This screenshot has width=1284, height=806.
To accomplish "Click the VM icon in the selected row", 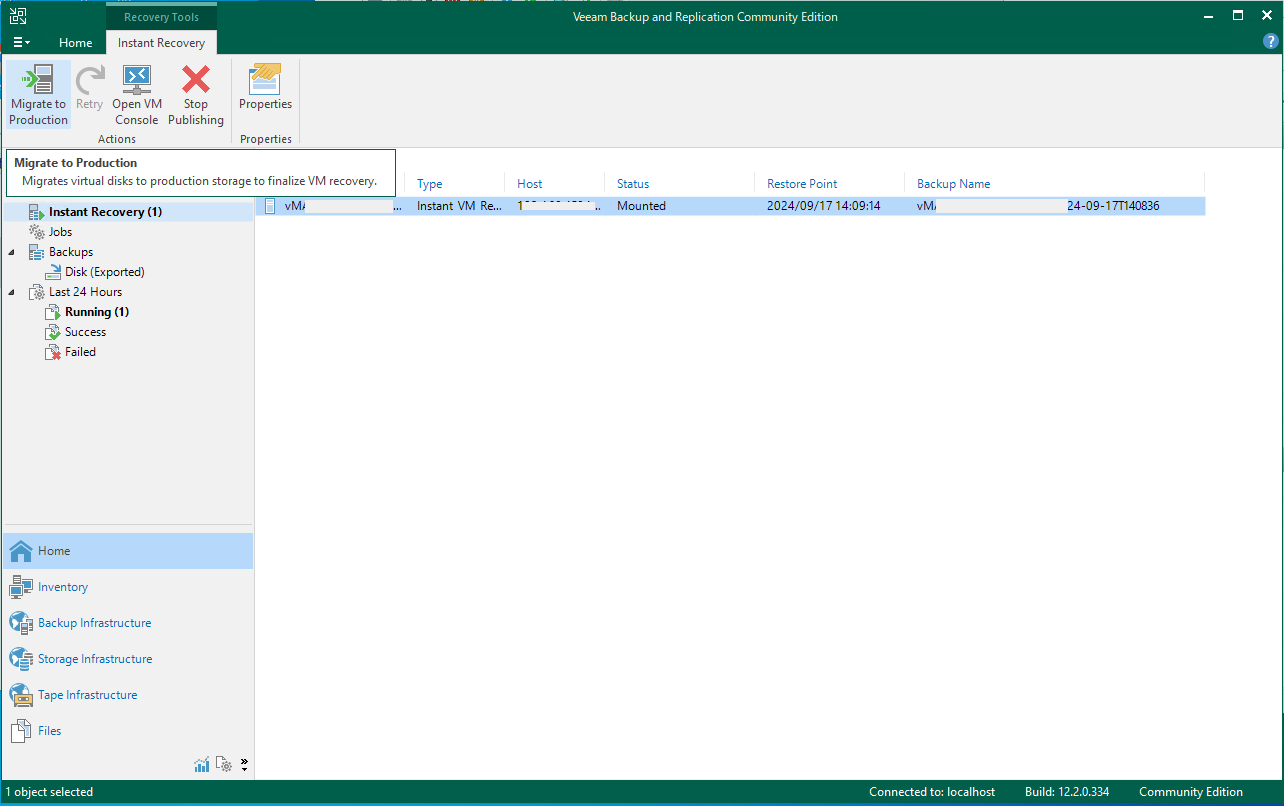I will click(x=269, y=206).
